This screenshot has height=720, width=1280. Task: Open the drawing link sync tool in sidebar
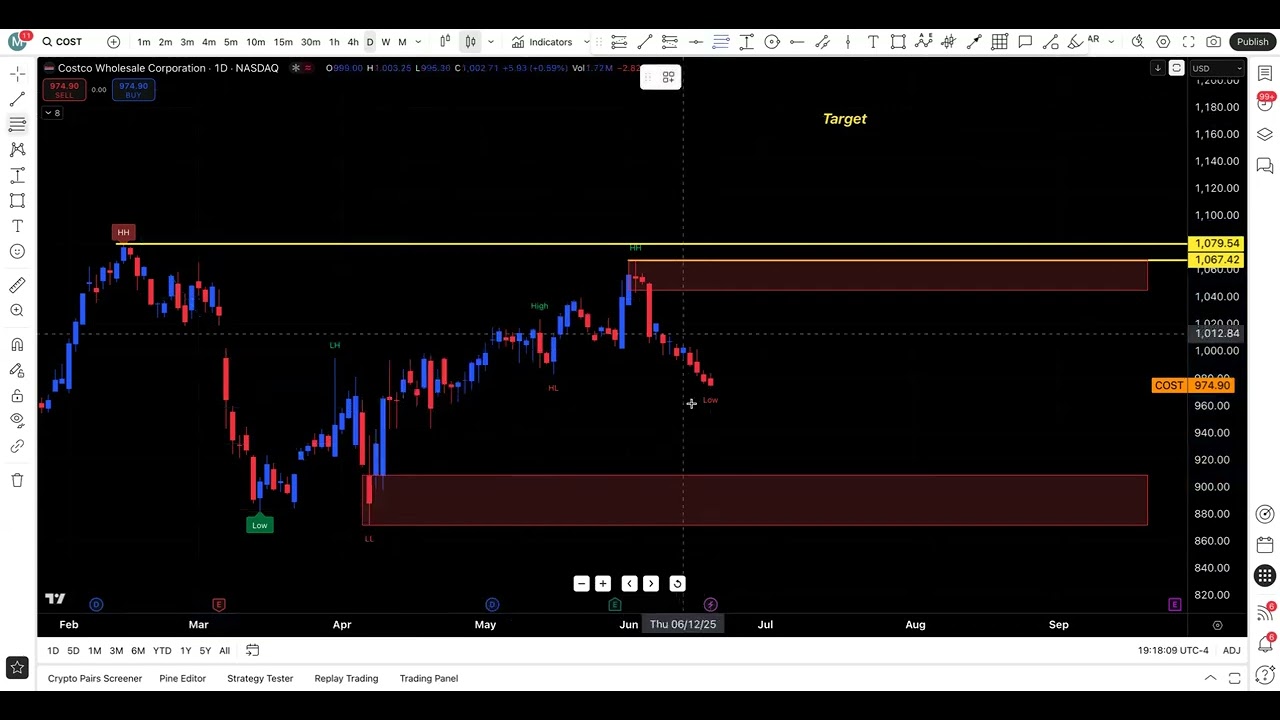click(17, 446)
